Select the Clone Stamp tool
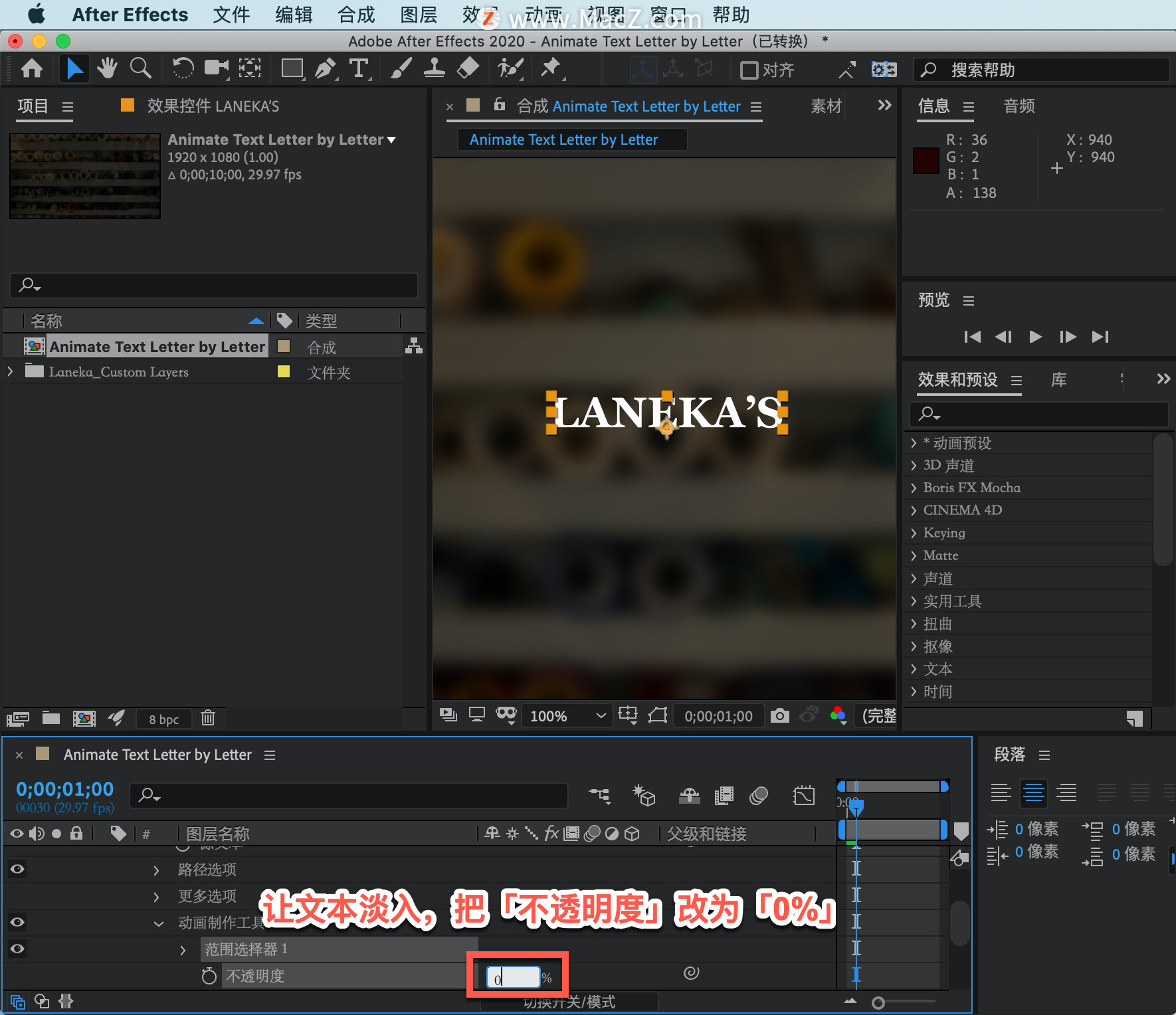The image size is (1176, 1015). coord(434,68)
